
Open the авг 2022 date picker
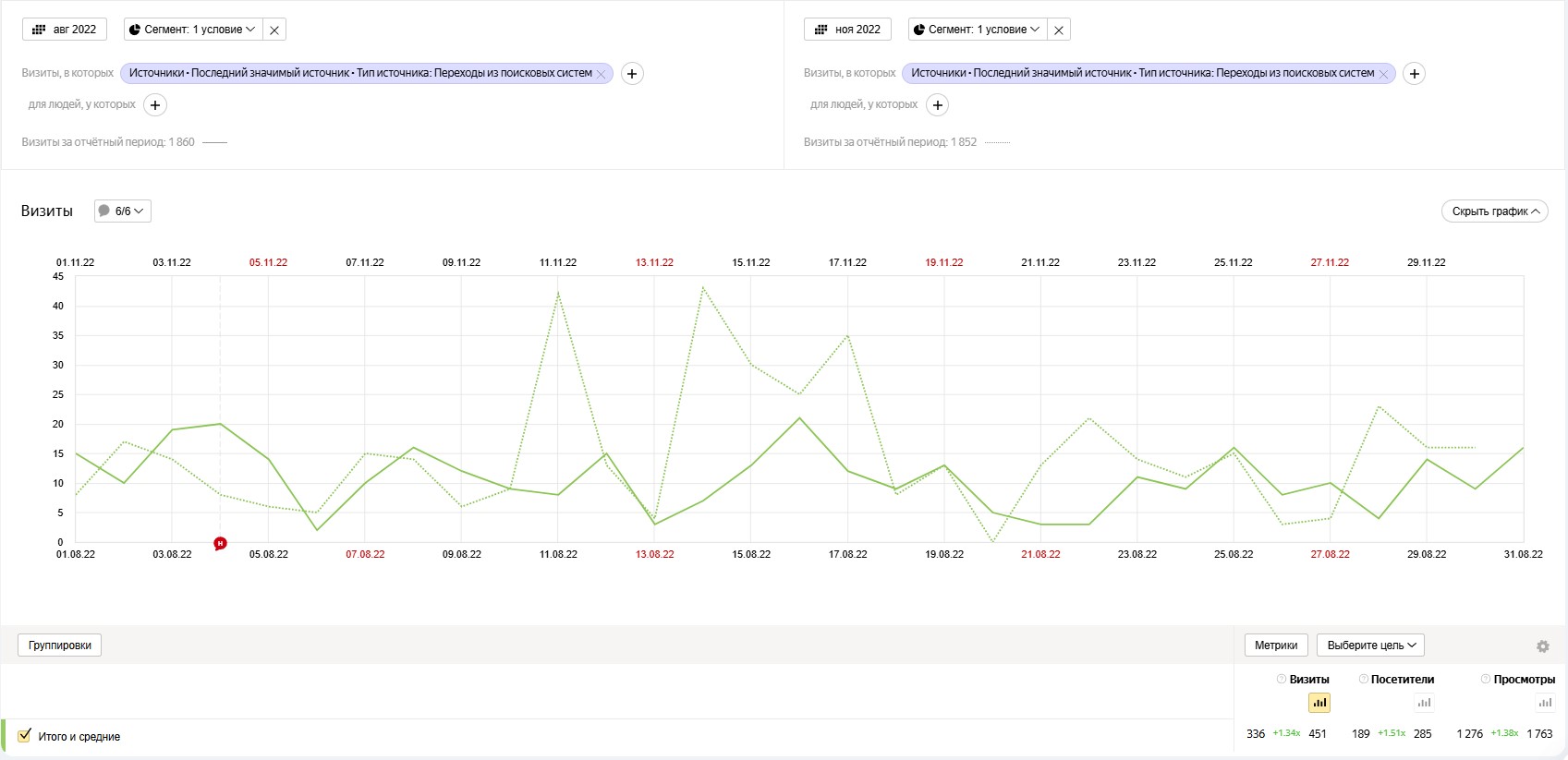tap(65, 30)
